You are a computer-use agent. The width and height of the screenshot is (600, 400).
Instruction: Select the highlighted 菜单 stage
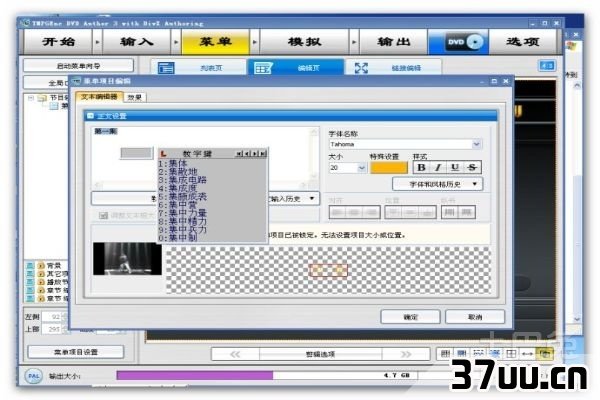215,41
